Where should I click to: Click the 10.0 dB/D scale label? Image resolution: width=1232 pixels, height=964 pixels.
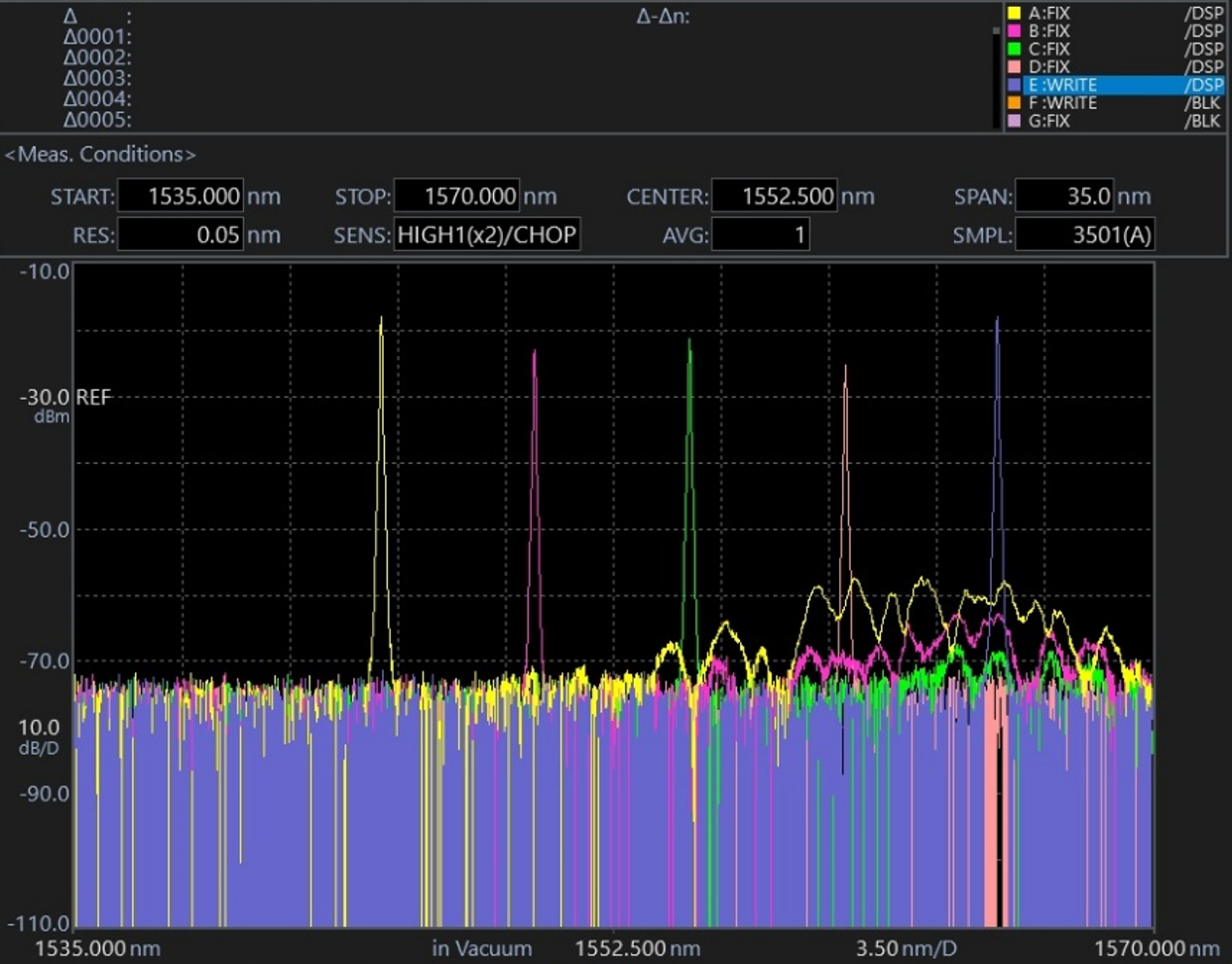pos(39,736)
